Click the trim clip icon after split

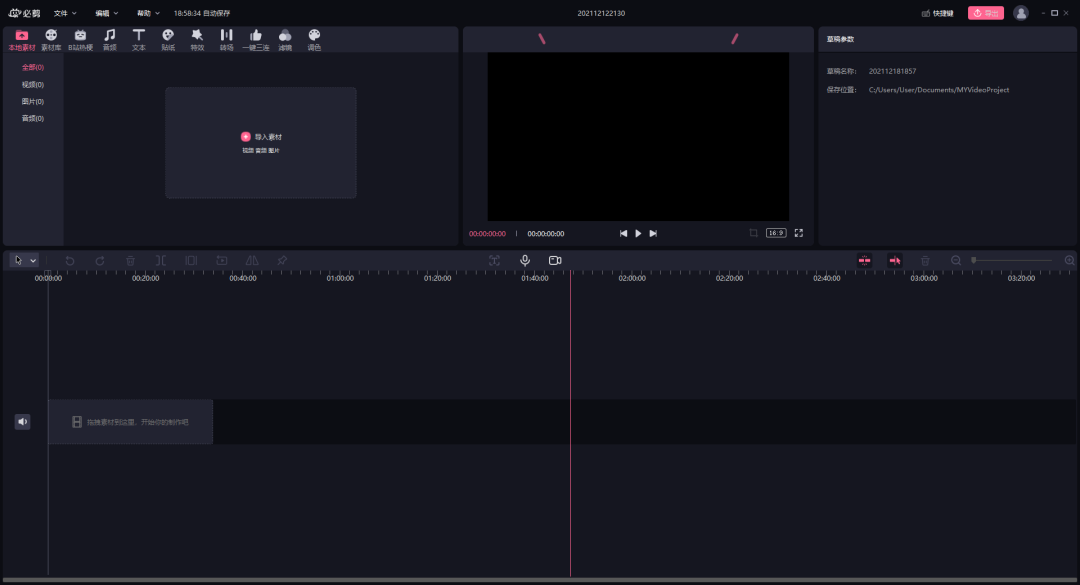pos(191,260)
